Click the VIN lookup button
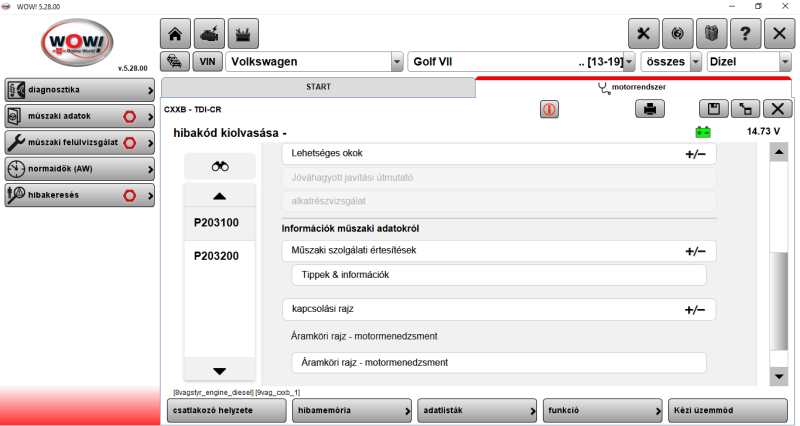800x426 pixels. tap(207, 62)
